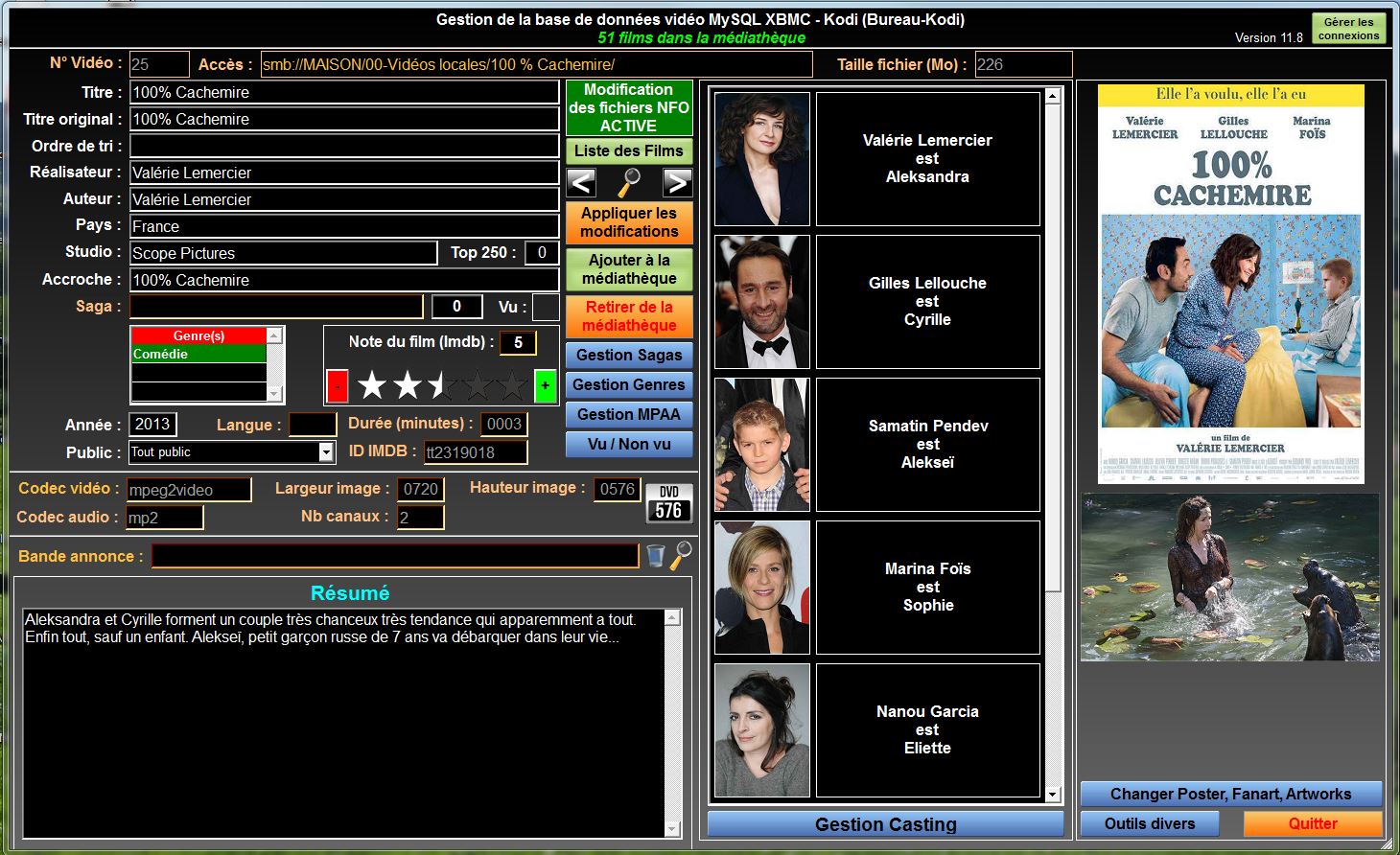Screen dimensions: 1400x855
Task: Delete trailer with the trash bin icon
Action: click(x=655, y=556)
